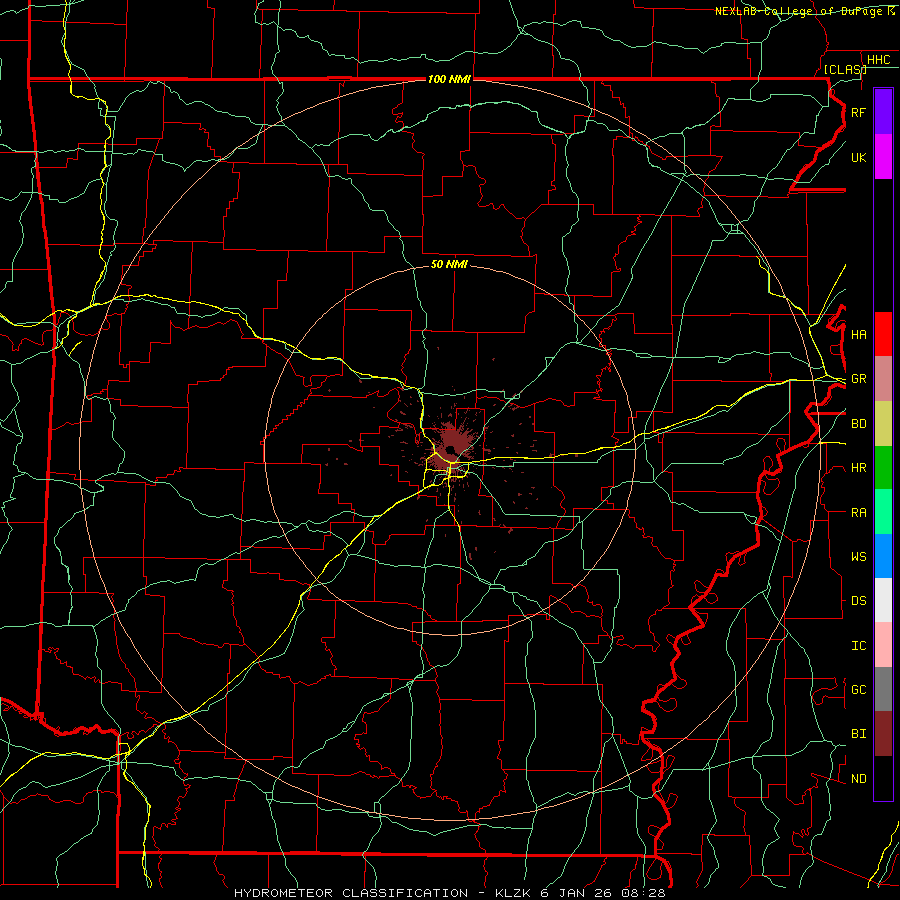
Task: Click the IC legend label
Action: click(x=858, y=645)
